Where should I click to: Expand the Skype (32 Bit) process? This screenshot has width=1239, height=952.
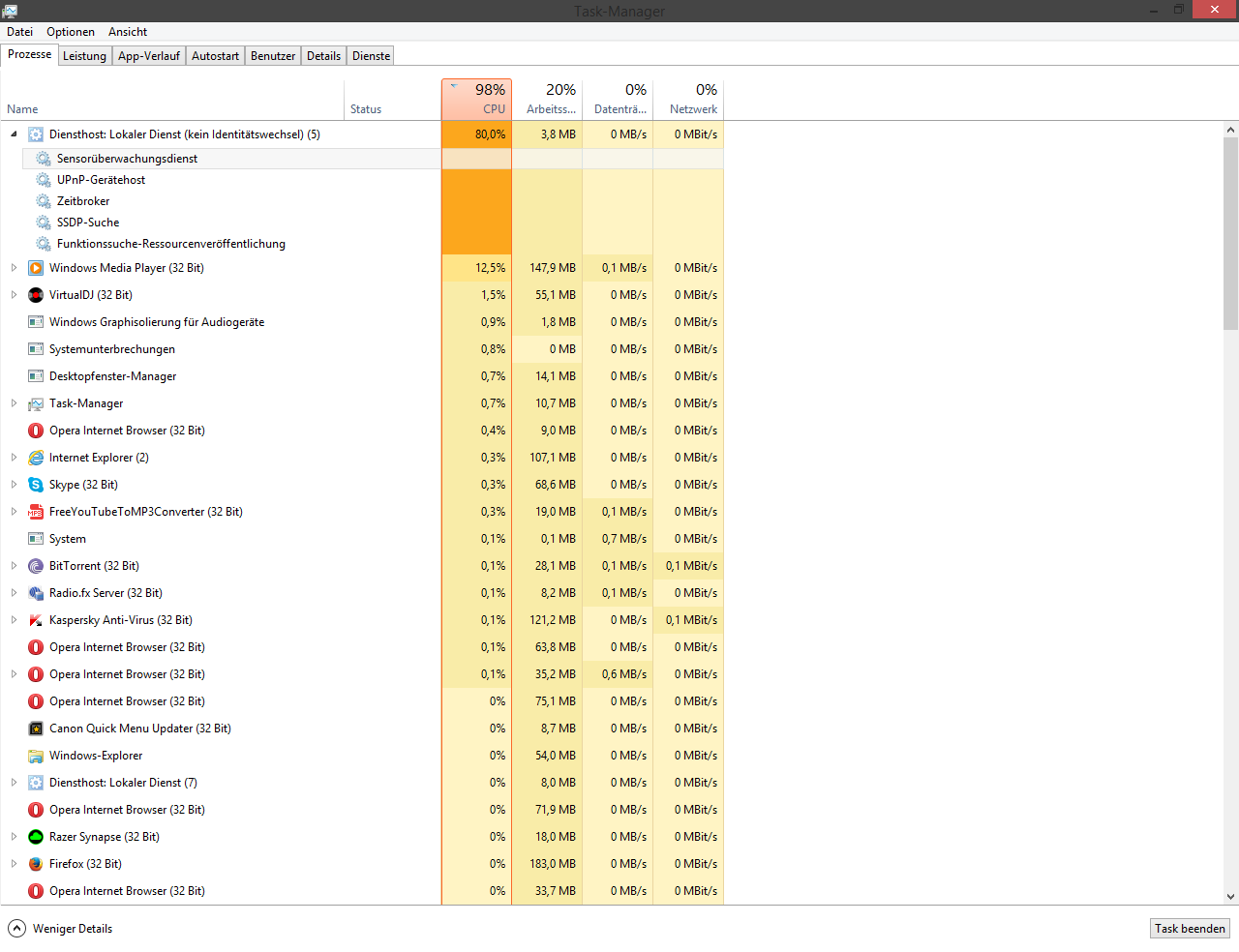point(14,485)
